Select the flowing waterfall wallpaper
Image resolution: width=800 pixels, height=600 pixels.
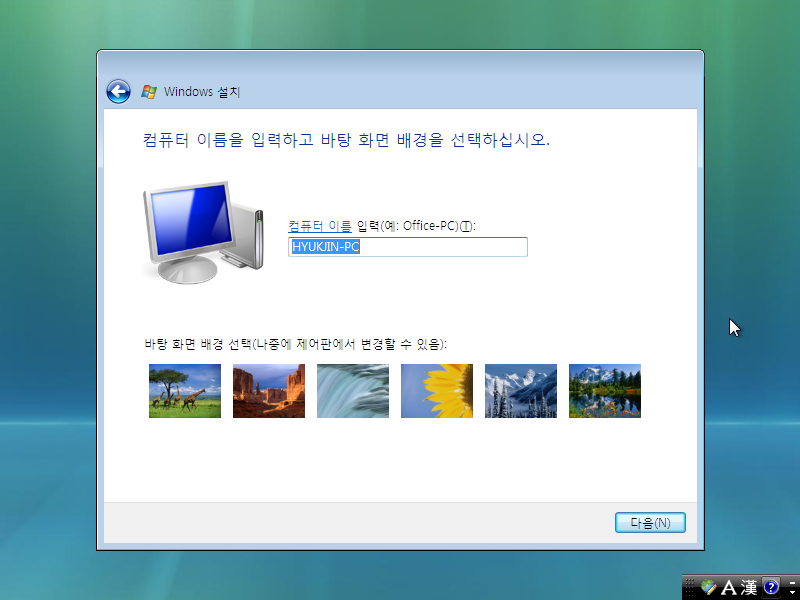click(353, 391)
